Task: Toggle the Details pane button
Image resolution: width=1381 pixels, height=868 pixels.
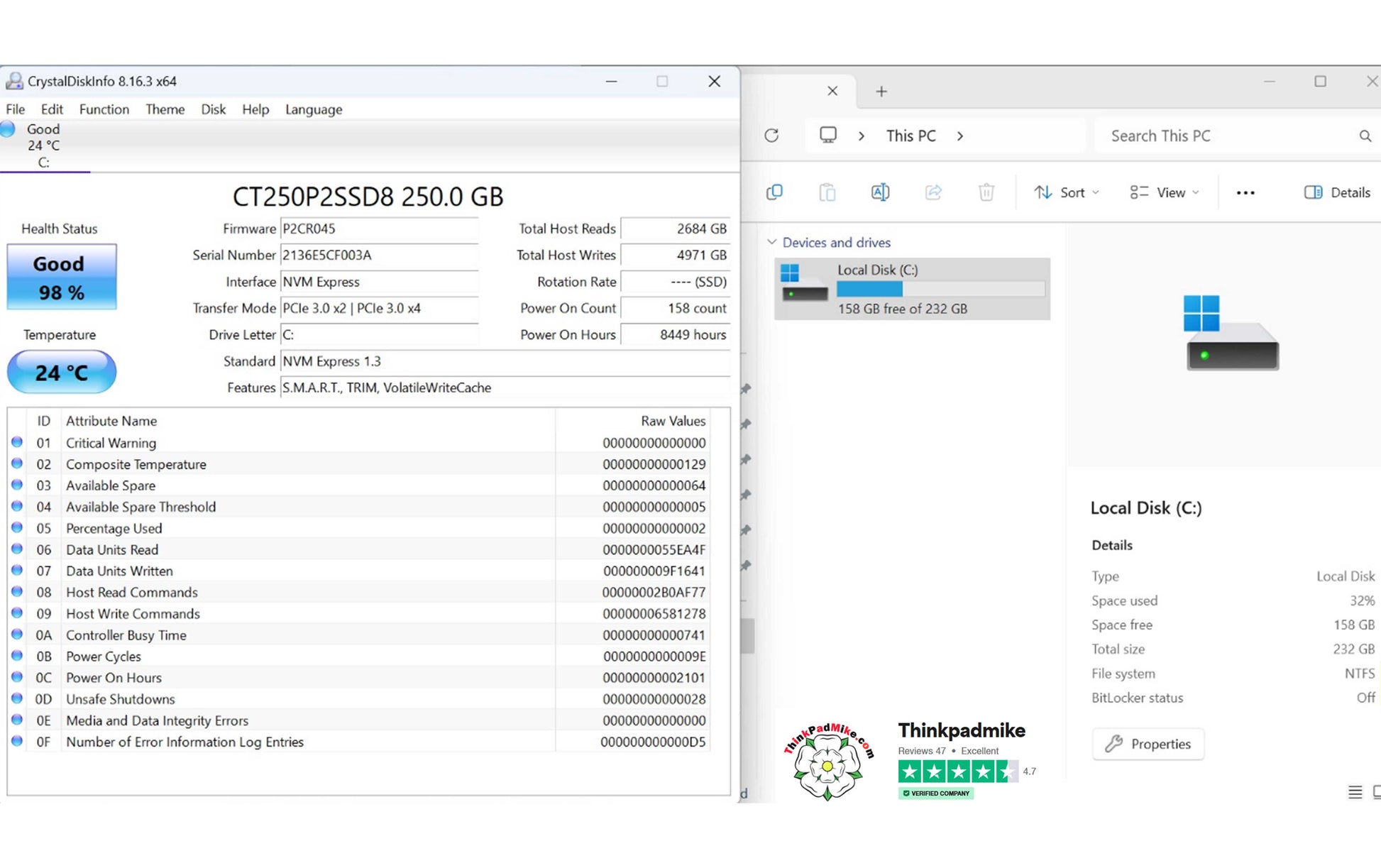Action: pos(1338,192)
